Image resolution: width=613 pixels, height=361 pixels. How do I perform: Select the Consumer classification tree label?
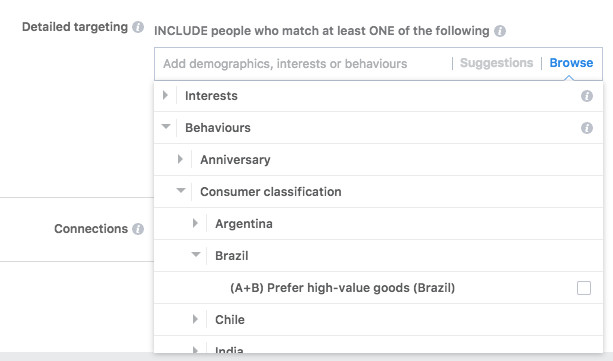pos(271,192)
